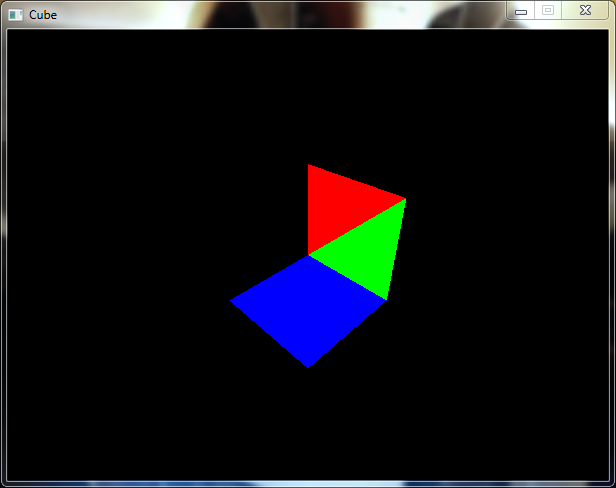Viewport: 616px width, 488px height.
Task: Click the bottom corner of the blue face
Action: tap(308, 366)
